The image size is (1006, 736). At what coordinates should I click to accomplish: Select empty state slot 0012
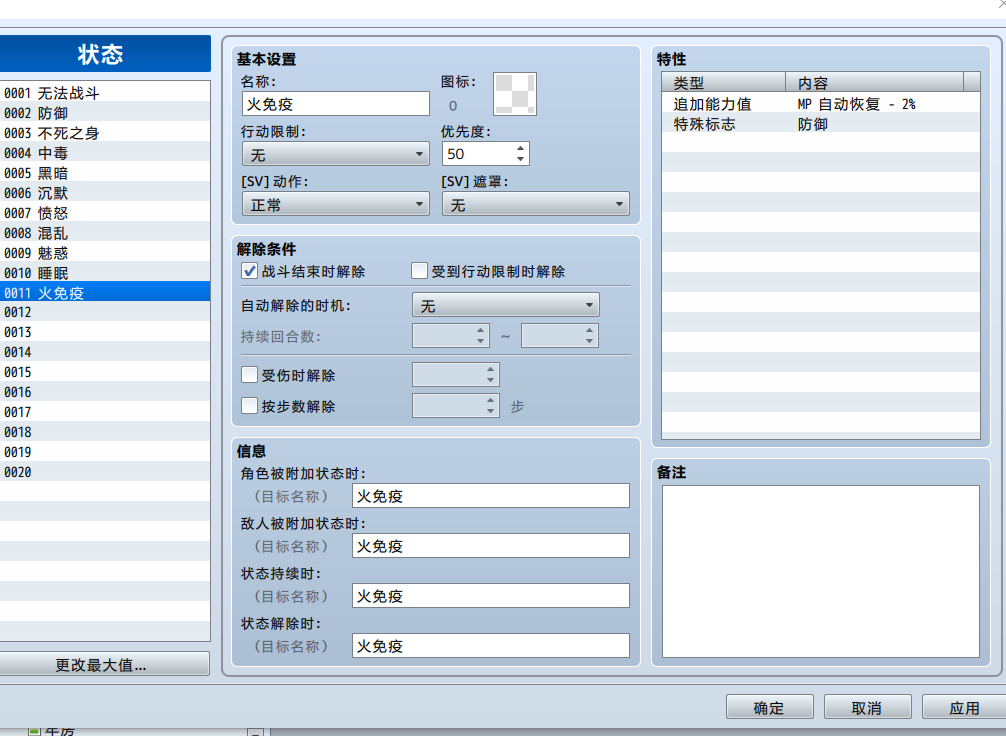[105, 312]
